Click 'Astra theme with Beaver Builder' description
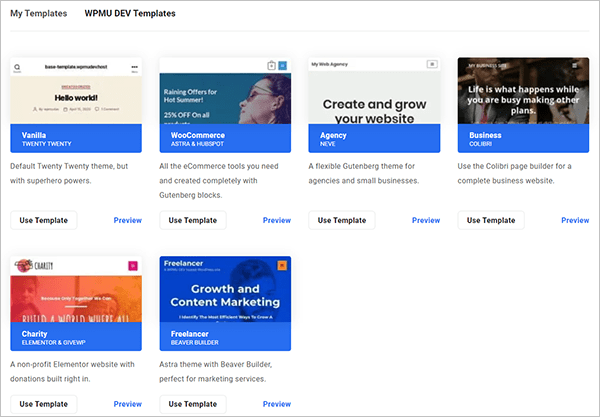 coord(216,371)
